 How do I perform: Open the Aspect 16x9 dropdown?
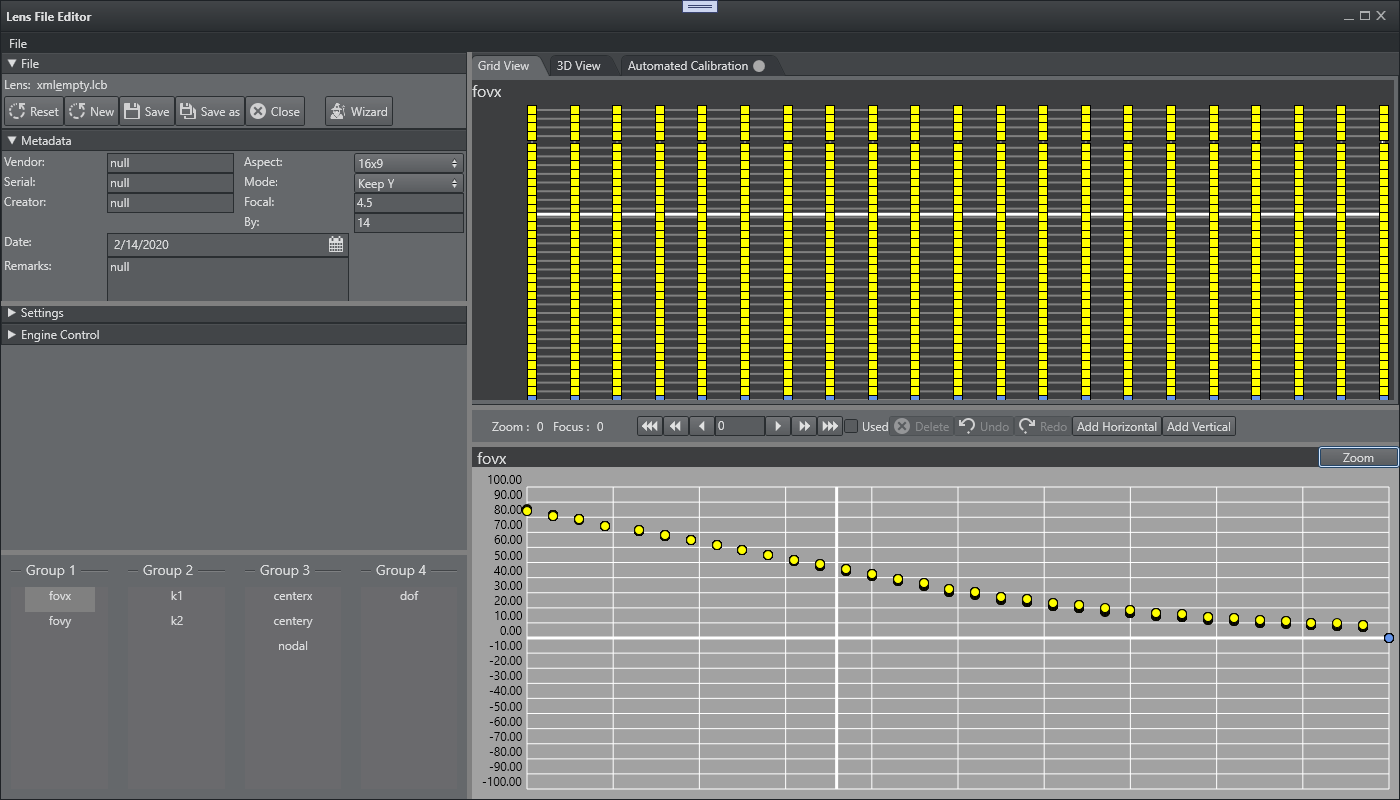pos(408,163)
